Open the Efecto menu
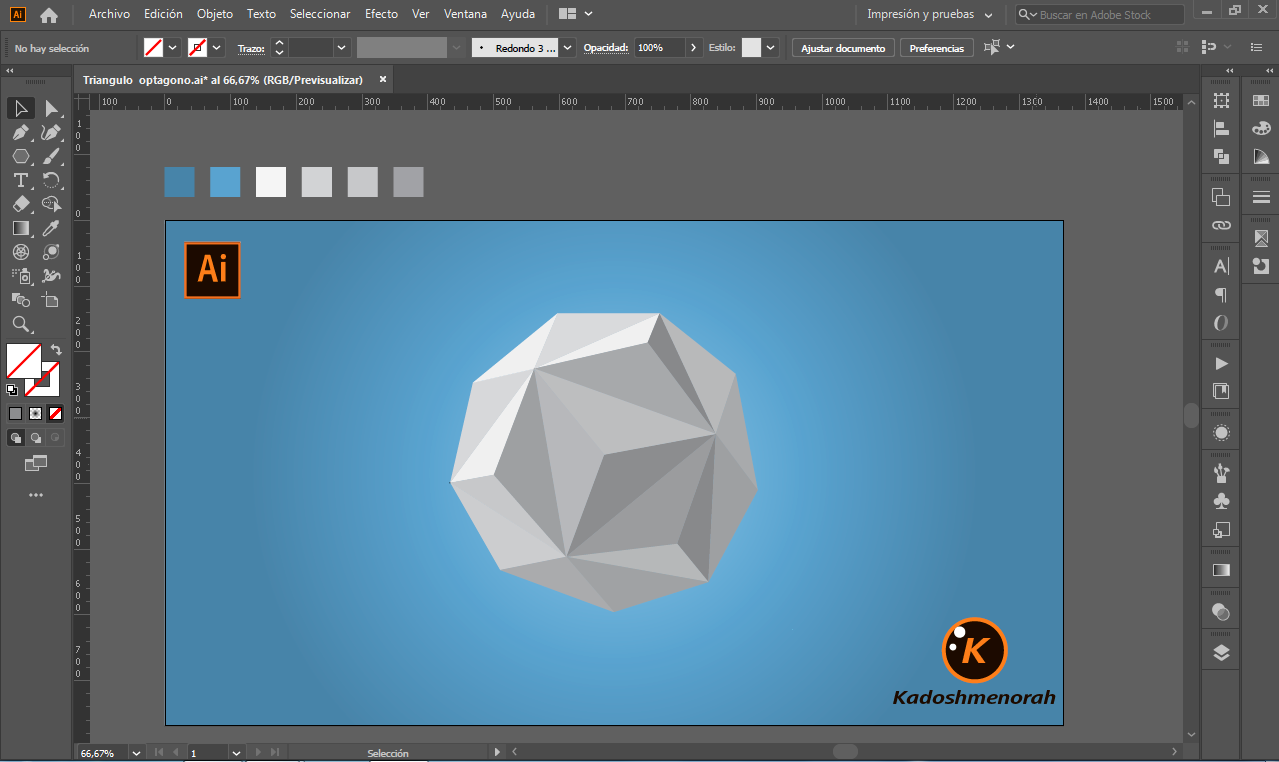Image resolution: width=1279 pixels, height=762 pixels. pos(381,15)
